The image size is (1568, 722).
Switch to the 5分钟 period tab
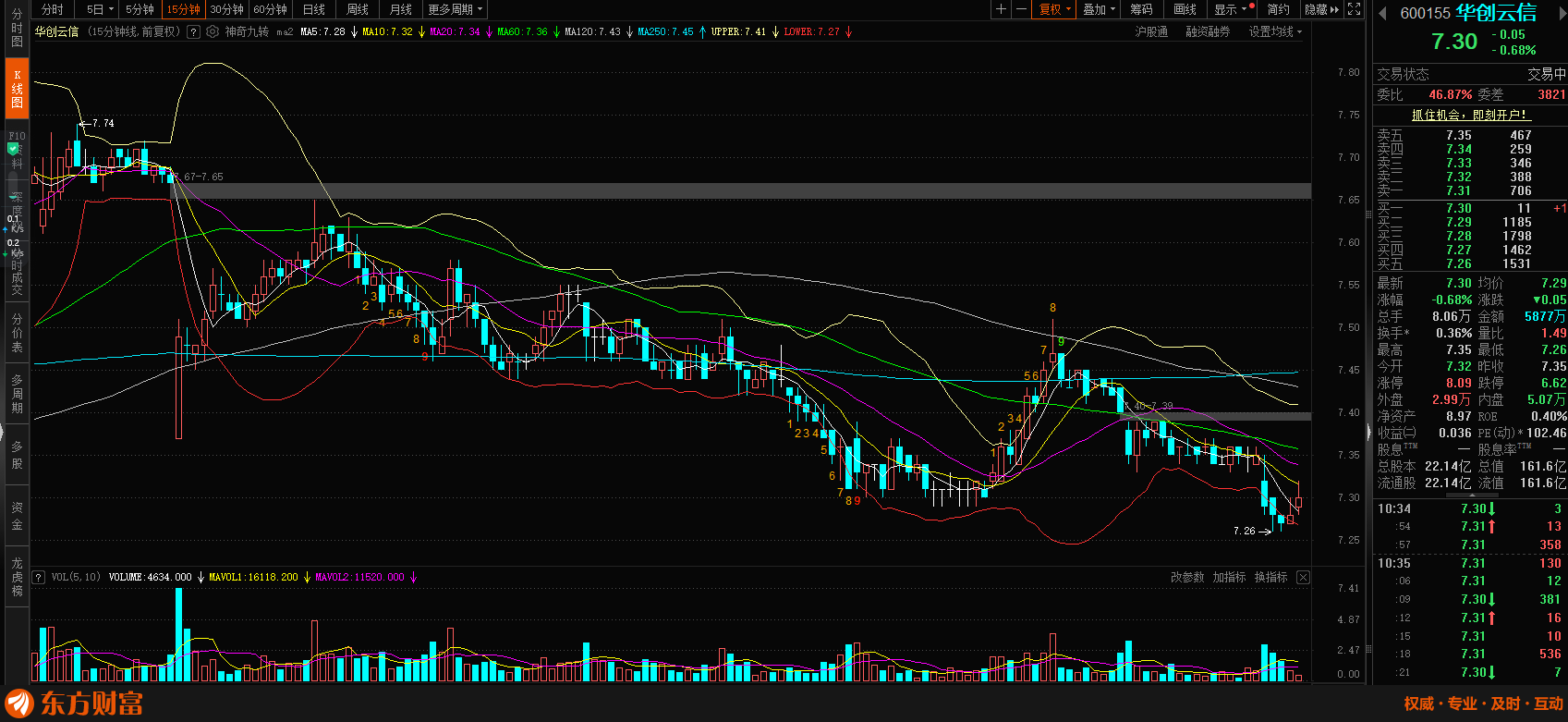click(140, 9)
